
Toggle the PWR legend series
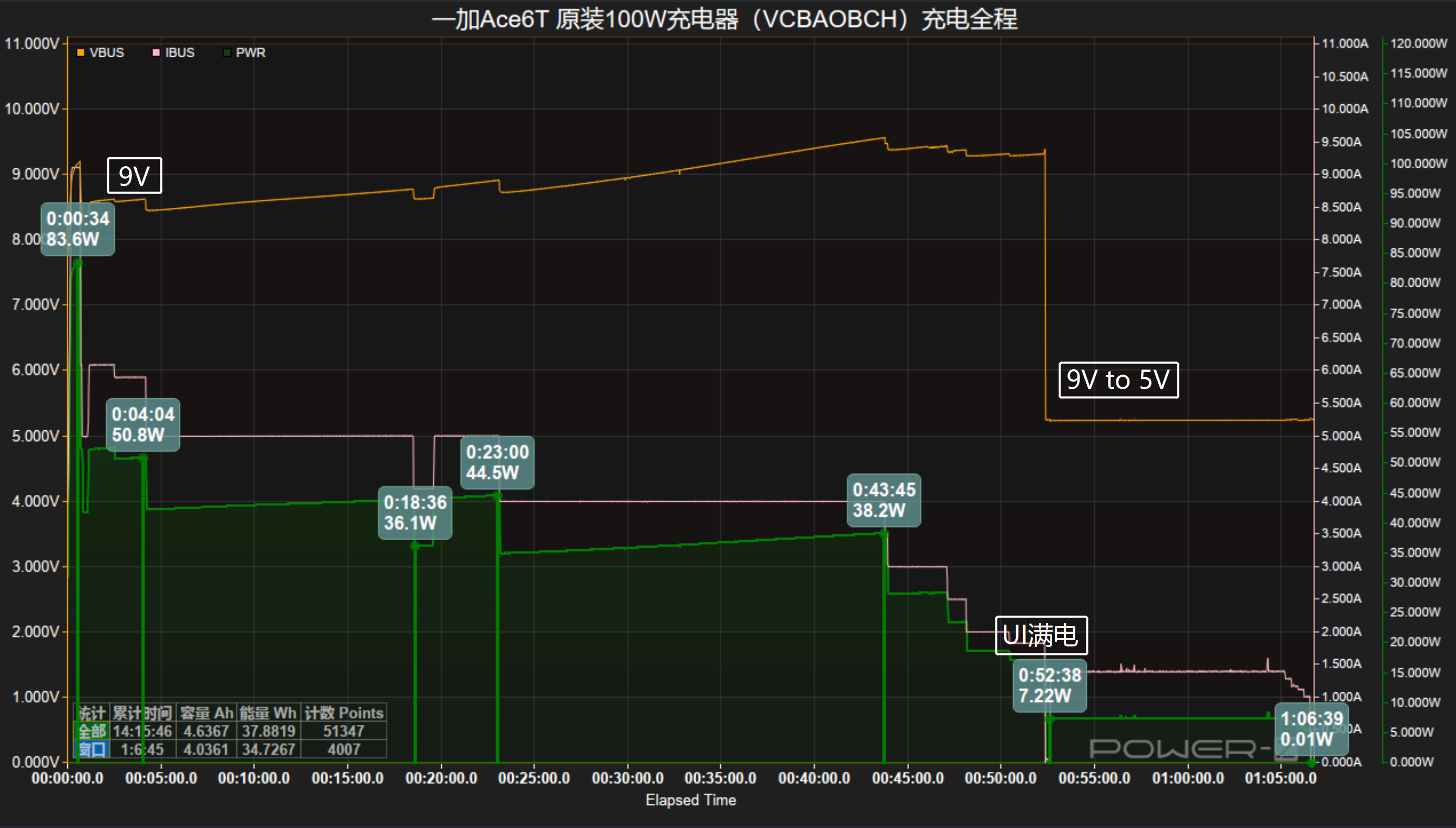click(x=250, y=53)
